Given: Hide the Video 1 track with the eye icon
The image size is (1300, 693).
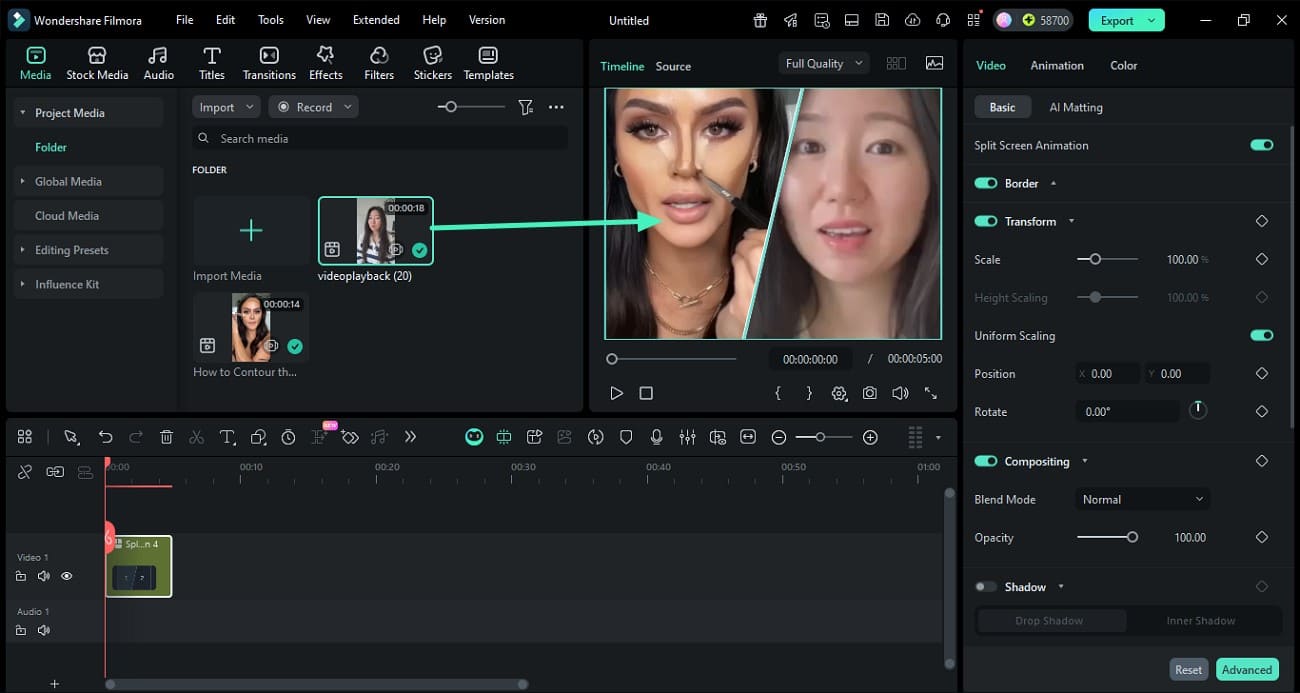Looking at the screenshot, I should click(66, 576).
